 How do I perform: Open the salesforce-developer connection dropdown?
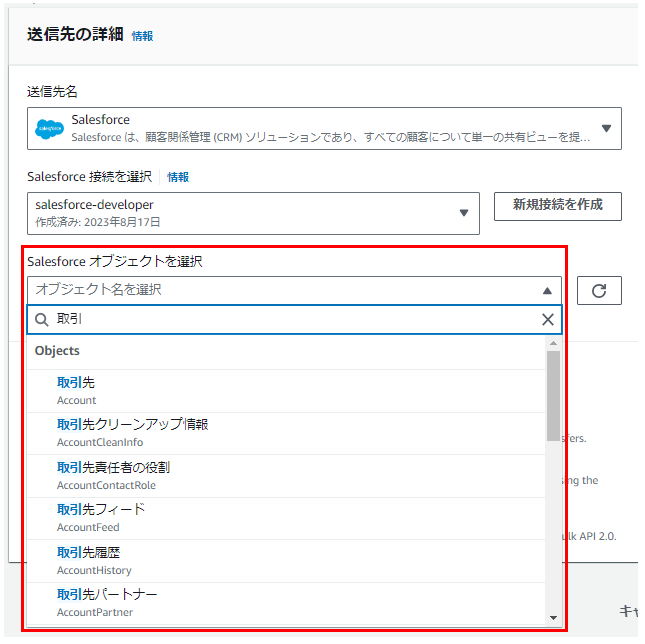pyautogui.click(x=253, y=213)
